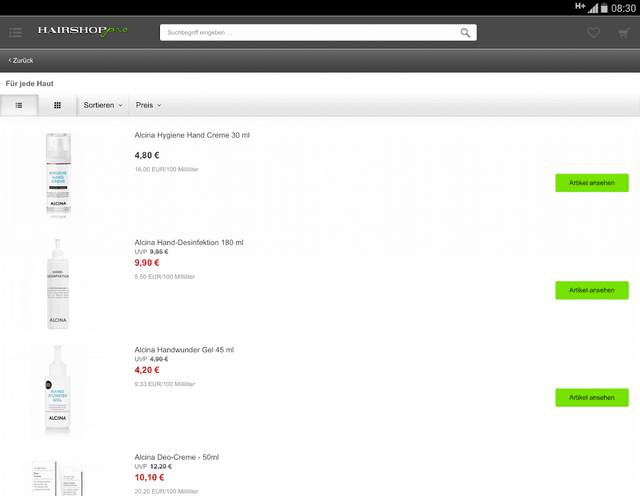Open the shopping cart icon

pyautogui.click(x=624, y=33)
